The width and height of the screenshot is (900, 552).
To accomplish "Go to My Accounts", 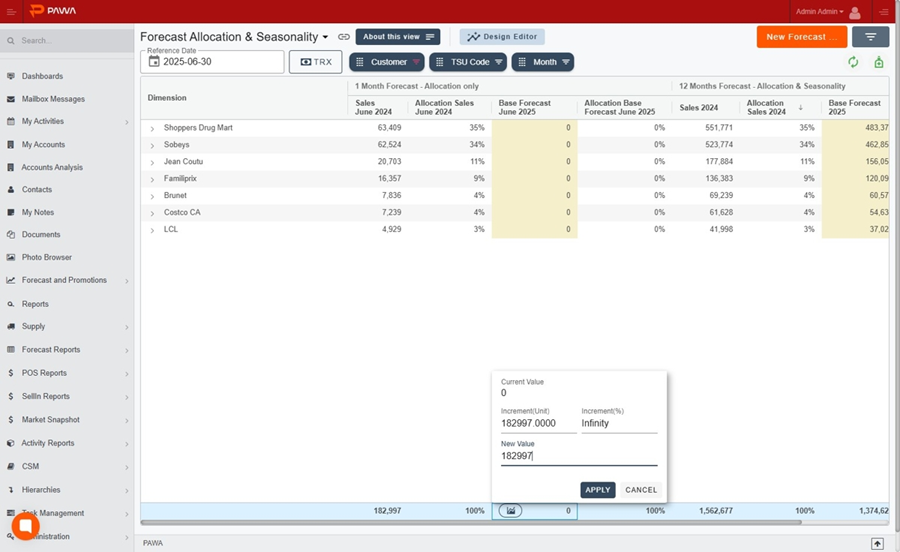I will point(43,145).
